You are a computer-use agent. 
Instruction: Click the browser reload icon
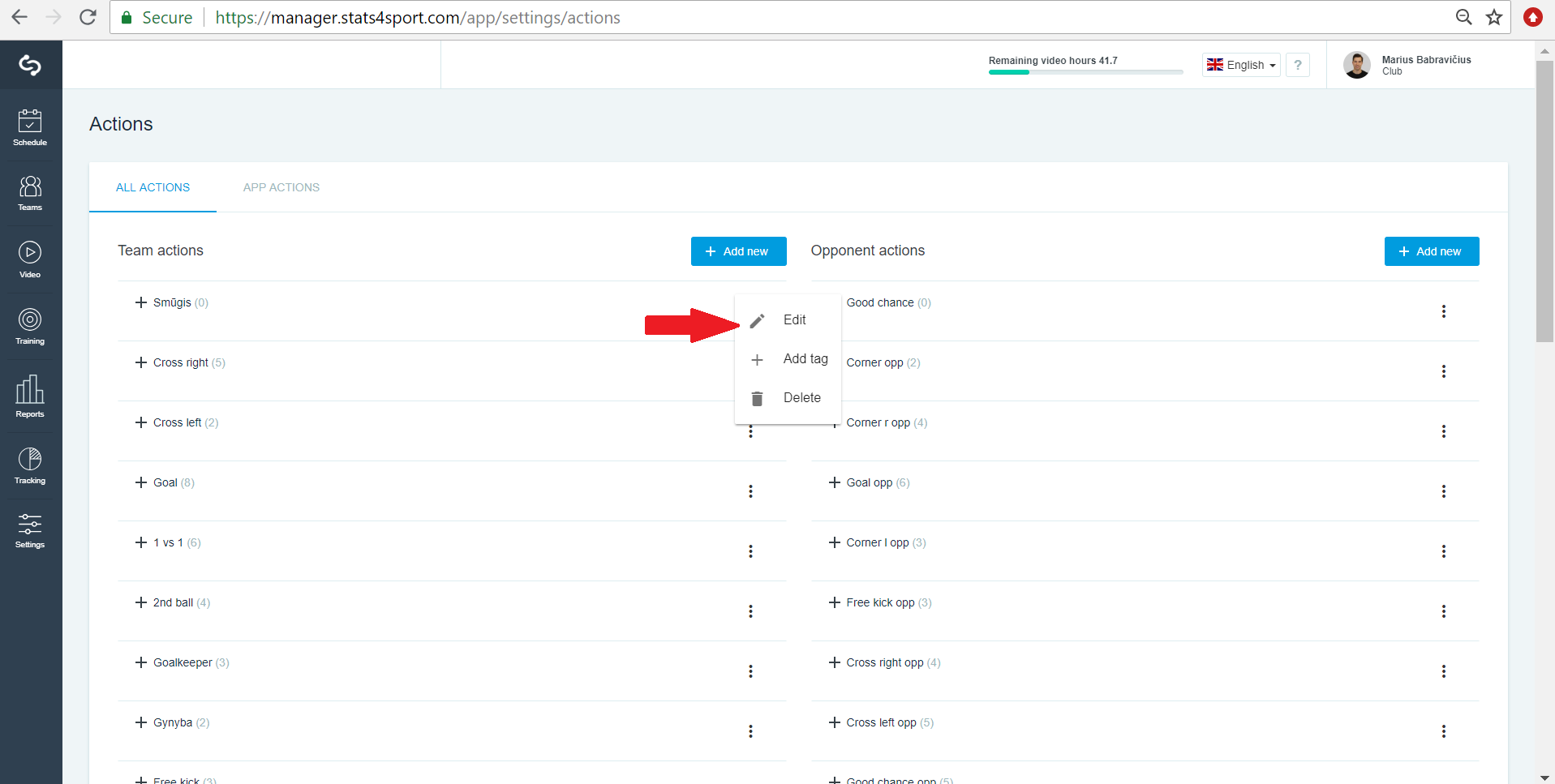[88, 17]
